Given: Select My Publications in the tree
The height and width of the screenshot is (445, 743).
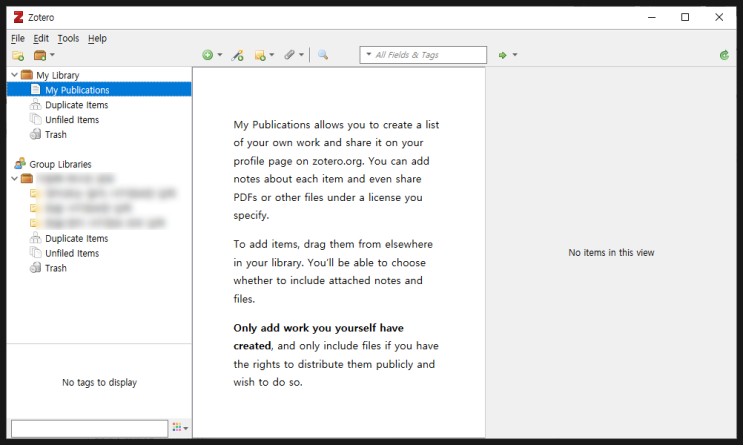Looking at the screenshot, I should click(99, 90).
